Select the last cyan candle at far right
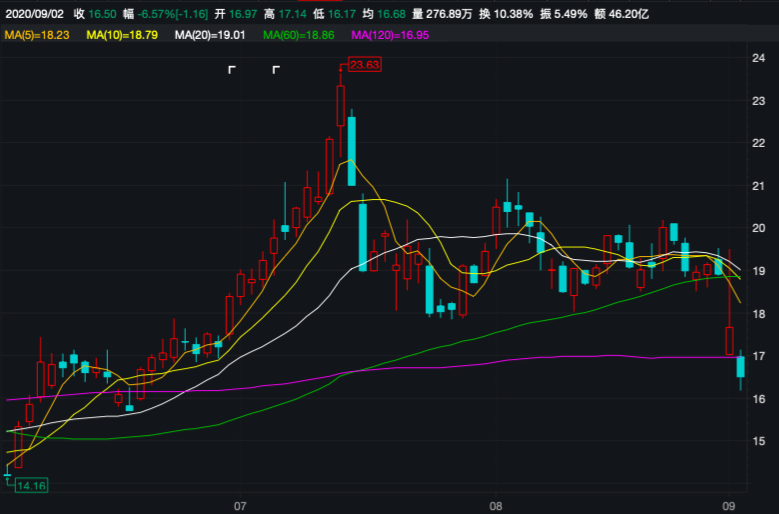The height and width of the screenshot is (514, 779). (741, 367)
